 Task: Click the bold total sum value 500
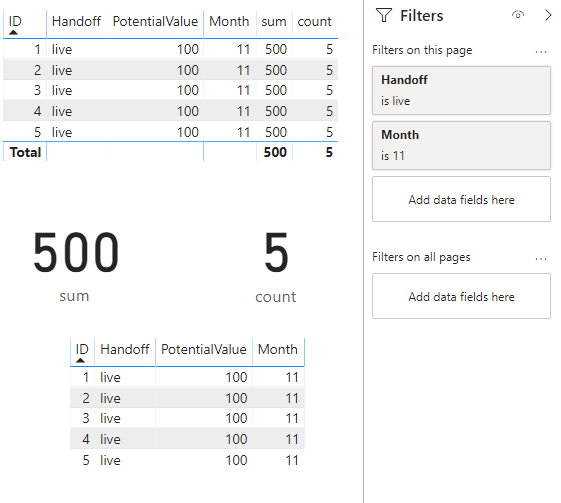pyautogui.click(x=275, y=152)
